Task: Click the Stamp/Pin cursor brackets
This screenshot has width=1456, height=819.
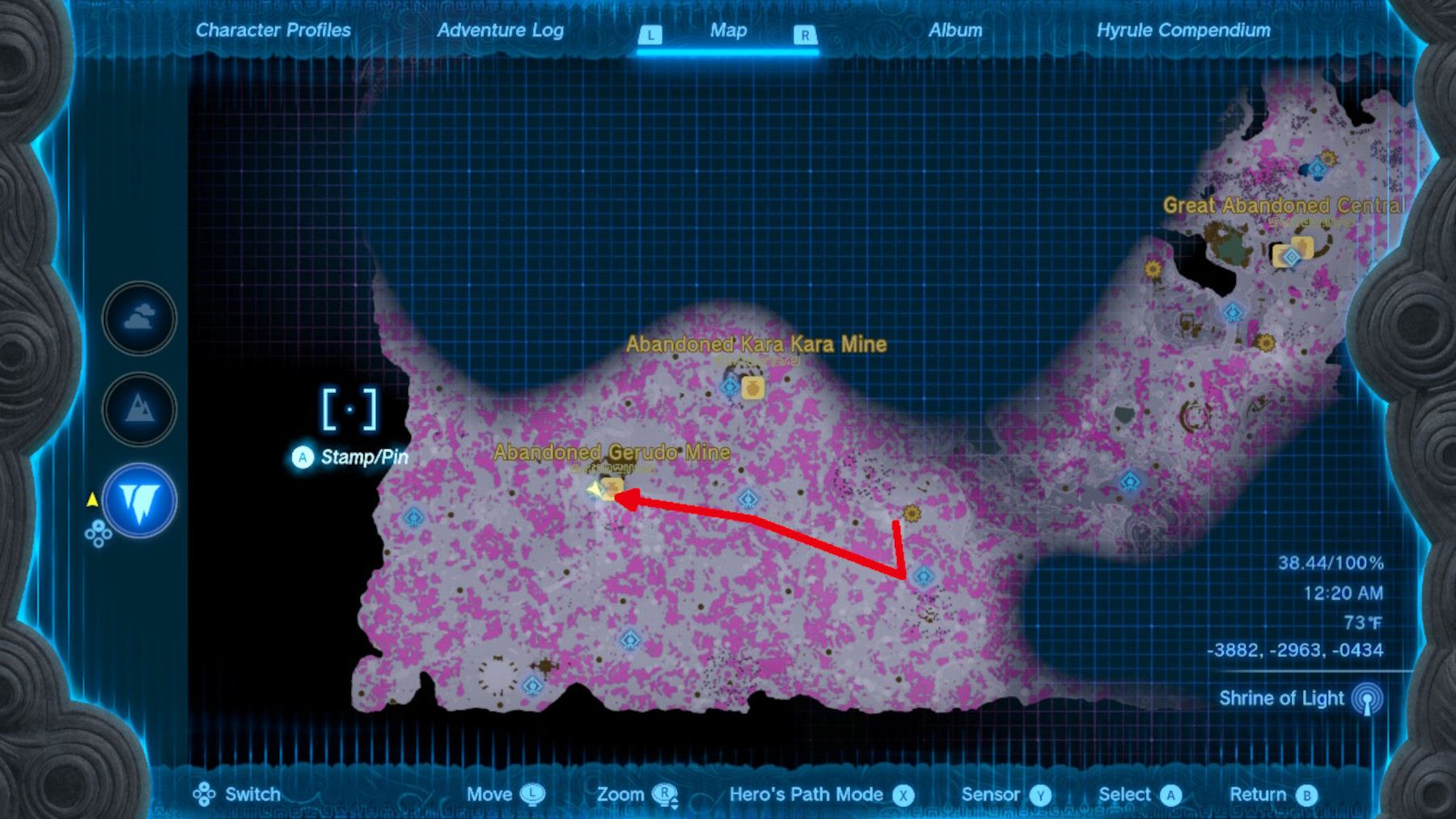Action: point(349,410)
